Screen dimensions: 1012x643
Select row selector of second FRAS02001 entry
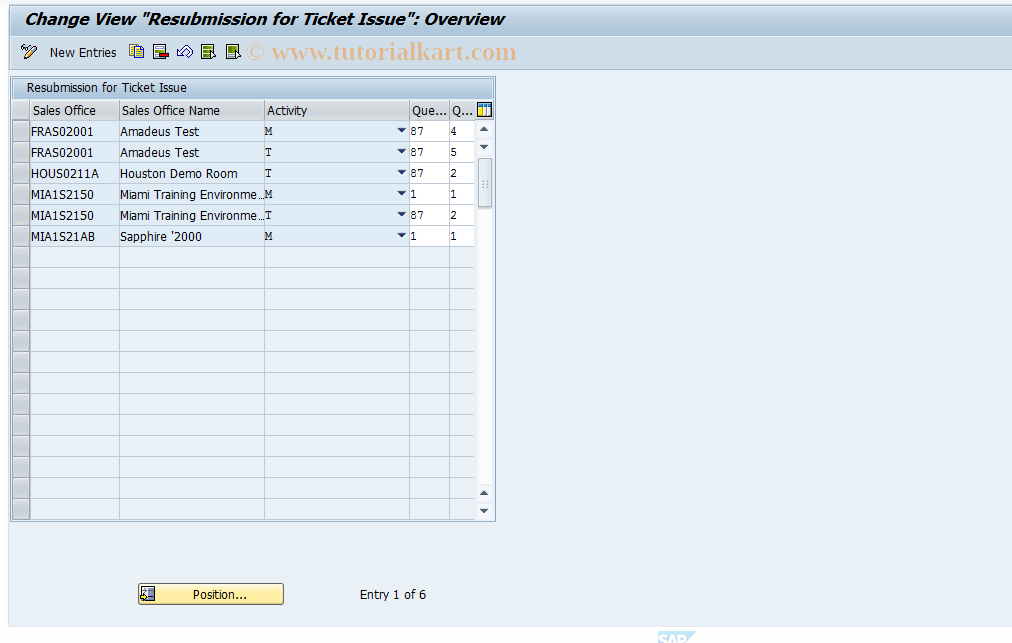pos(21,152)
